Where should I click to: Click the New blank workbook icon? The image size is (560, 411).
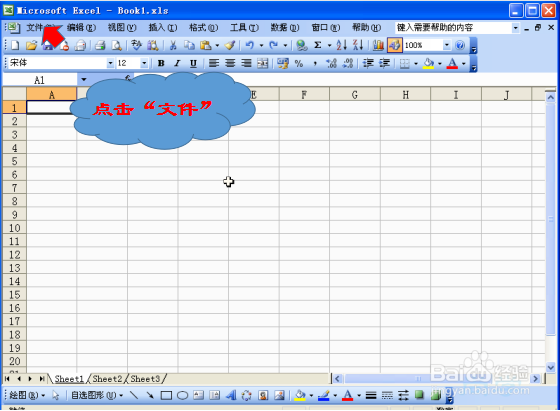click(15, 45)
